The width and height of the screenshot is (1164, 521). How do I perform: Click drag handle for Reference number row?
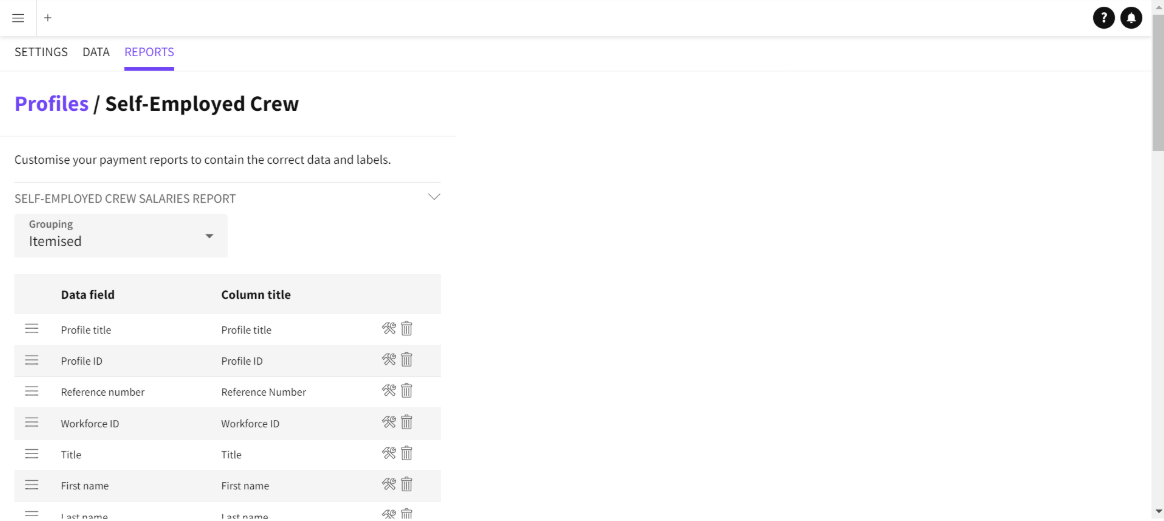pyautogui.click(x=31, y=391)
